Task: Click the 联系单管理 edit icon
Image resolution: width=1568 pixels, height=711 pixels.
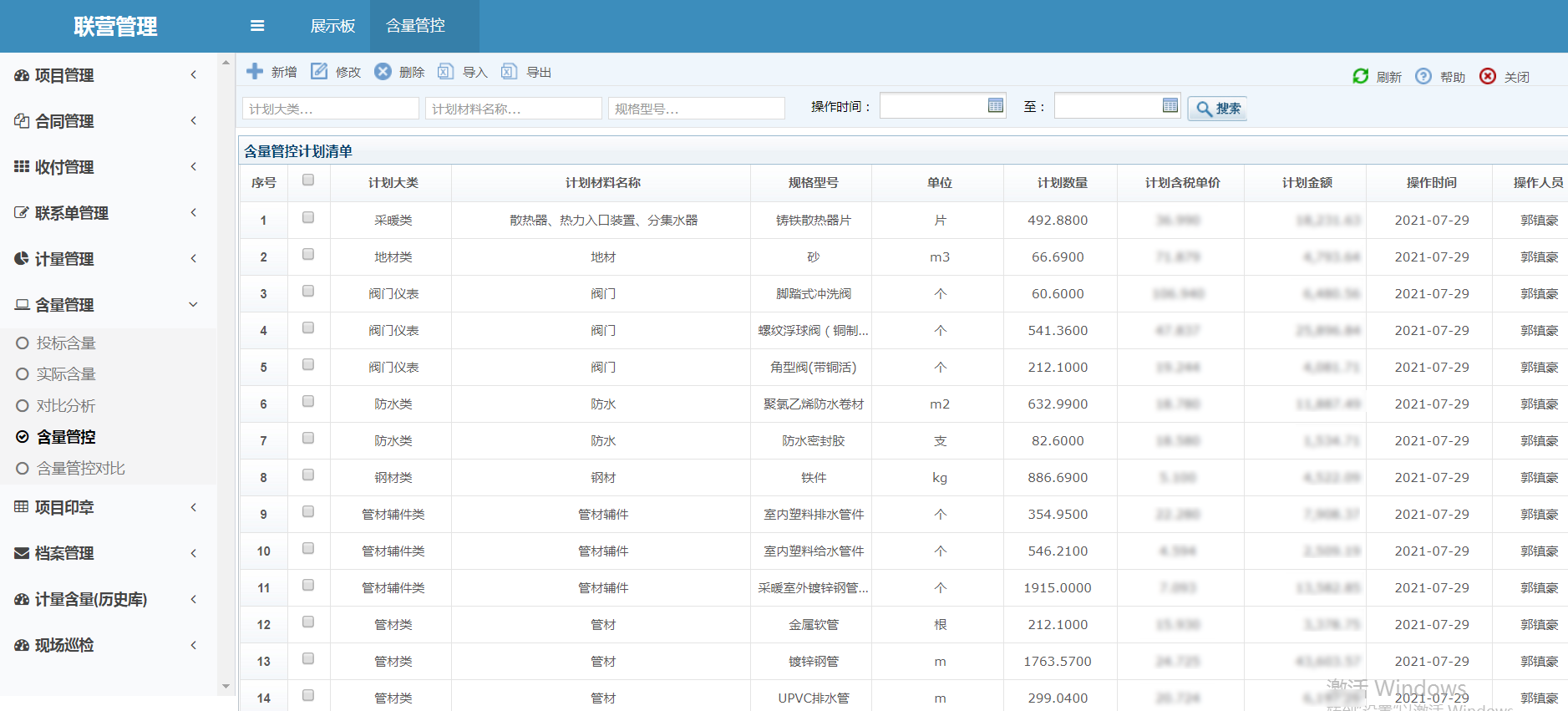Action: click(x=22, y=213)
